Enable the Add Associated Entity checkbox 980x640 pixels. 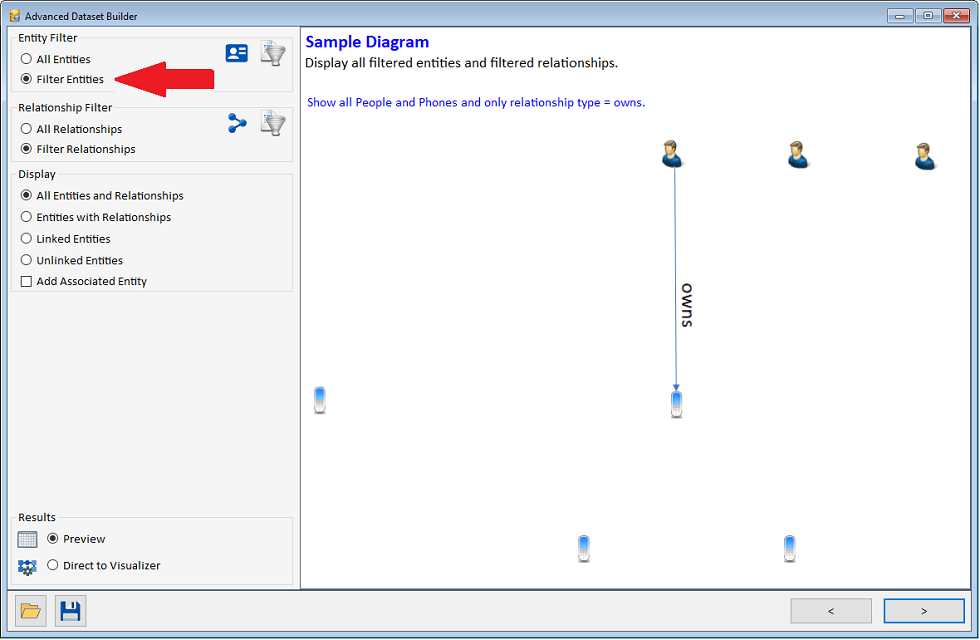pyautogui.click(x=26, y=282)
